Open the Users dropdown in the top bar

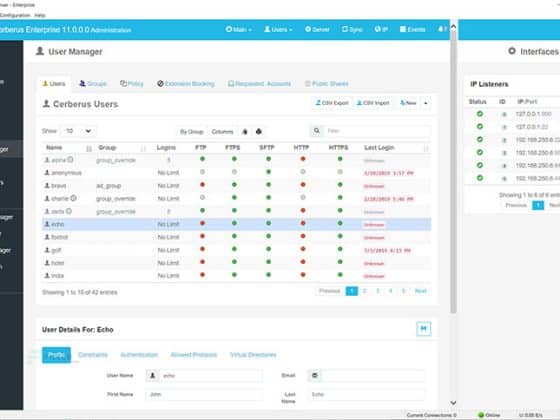(x=278, y=29)
